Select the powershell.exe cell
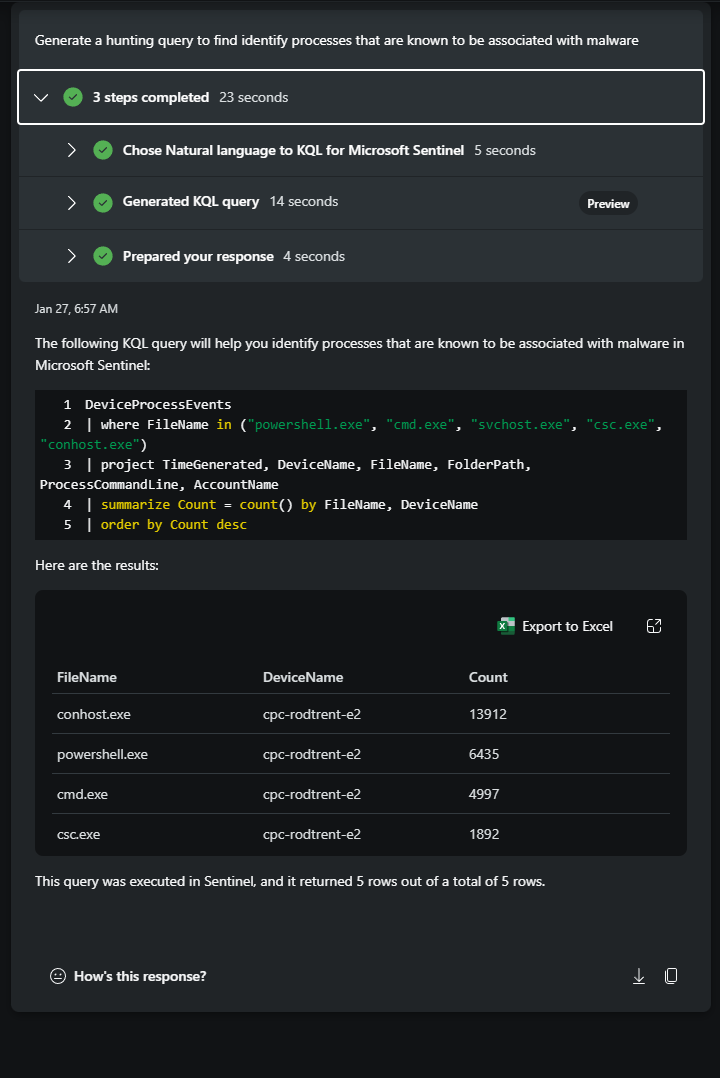This screenshot has height=1078, width=720. coord(102,754)
